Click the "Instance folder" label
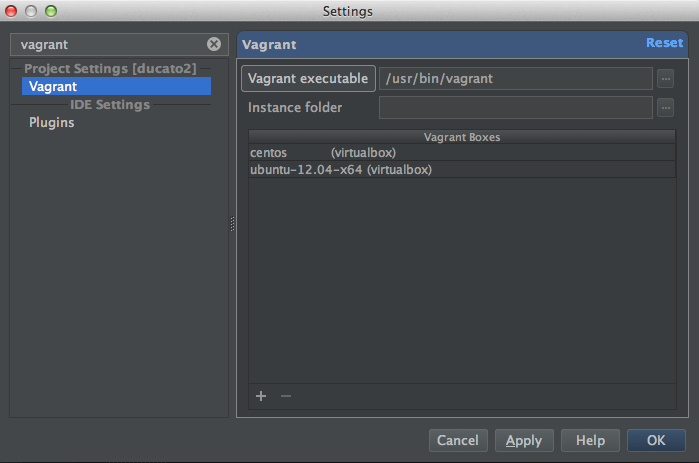The height and width of the screenshot is (463, 699). (x=295, y=107)
